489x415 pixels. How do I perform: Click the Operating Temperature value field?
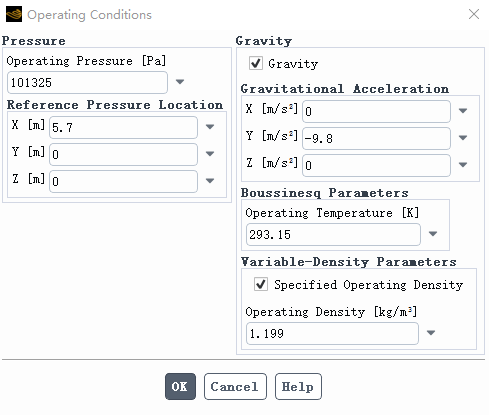[333, 234]
